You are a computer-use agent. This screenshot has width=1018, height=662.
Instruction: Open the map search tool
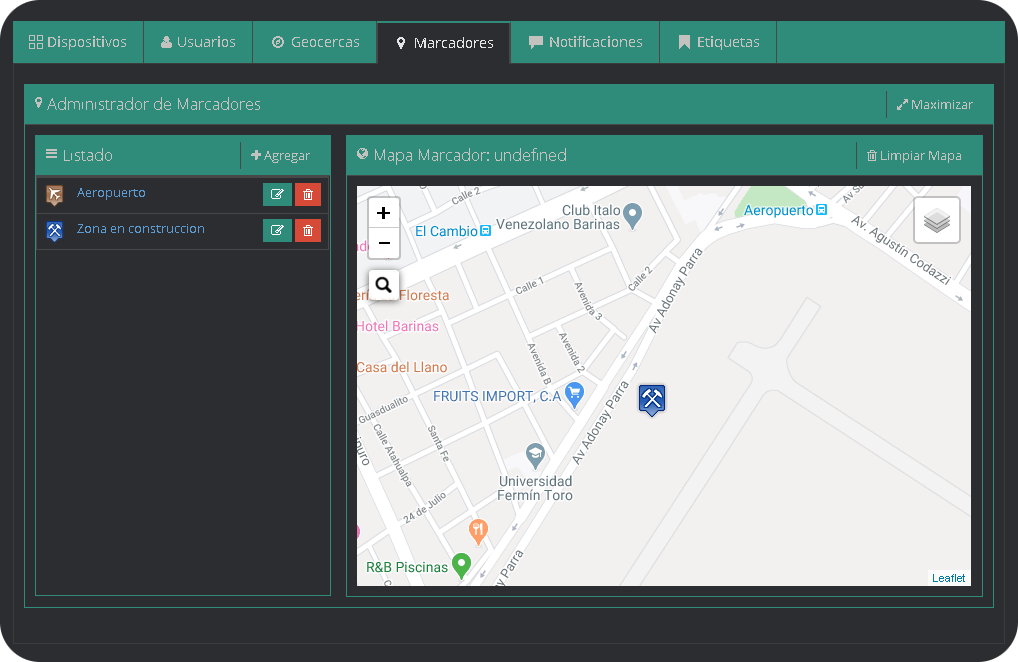click(384, 285)
